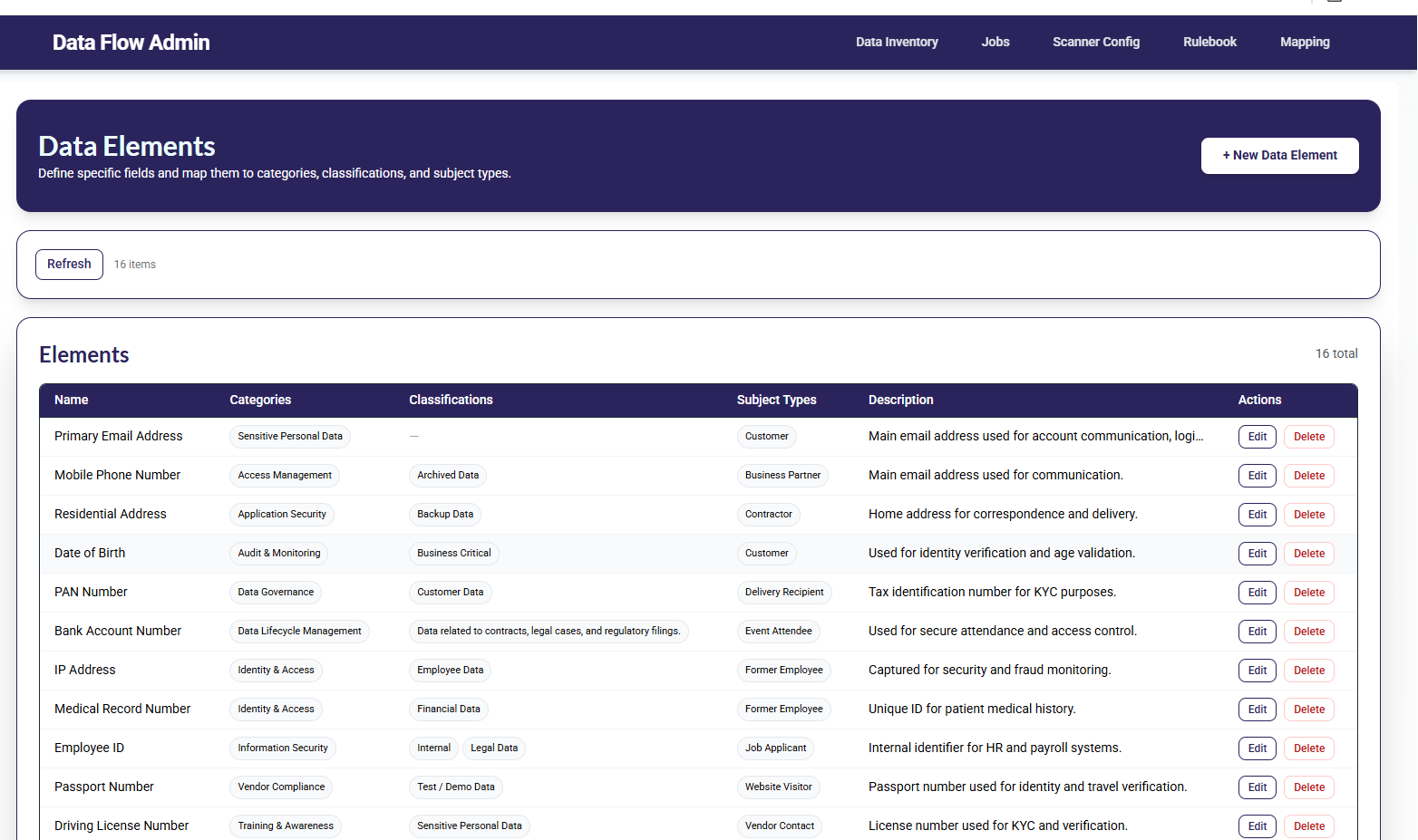1418x840 pixels.
Task: Open the Mapping page
Action: coord(1304,42)
